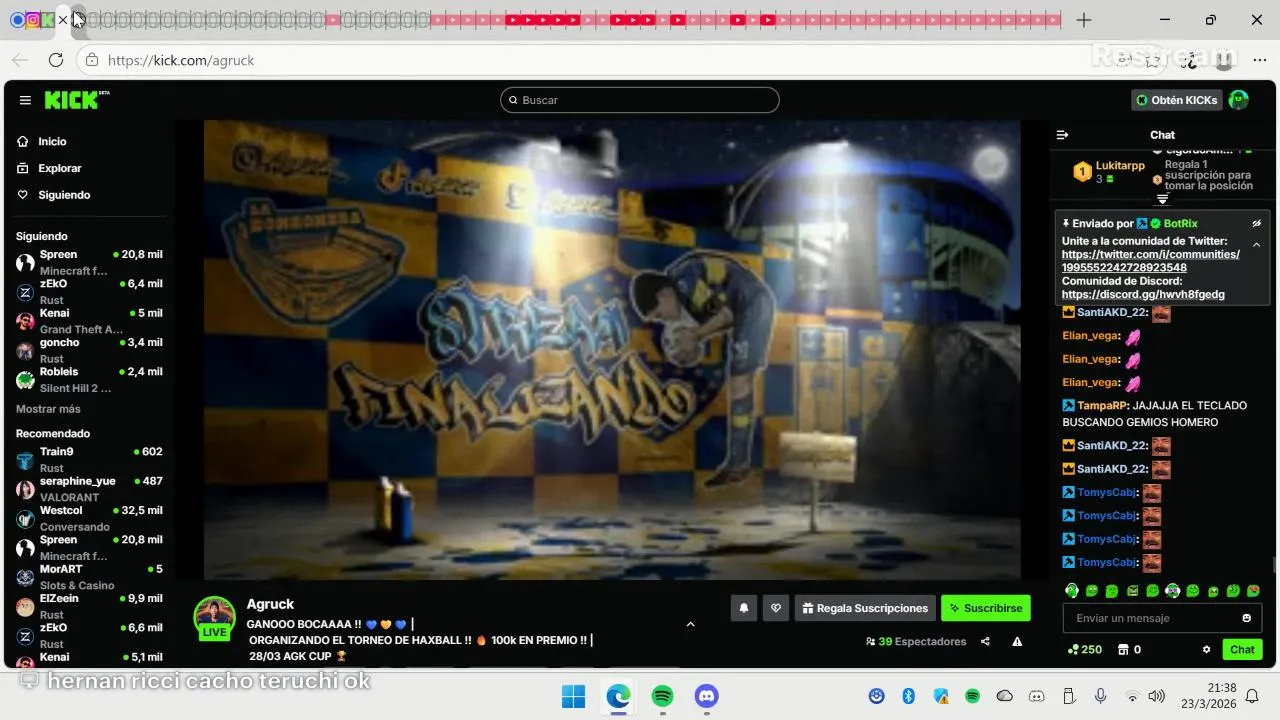Insert the sunglasses headphones Kick emote
Screen dimensions: 1280x720
coord(1173,591)
